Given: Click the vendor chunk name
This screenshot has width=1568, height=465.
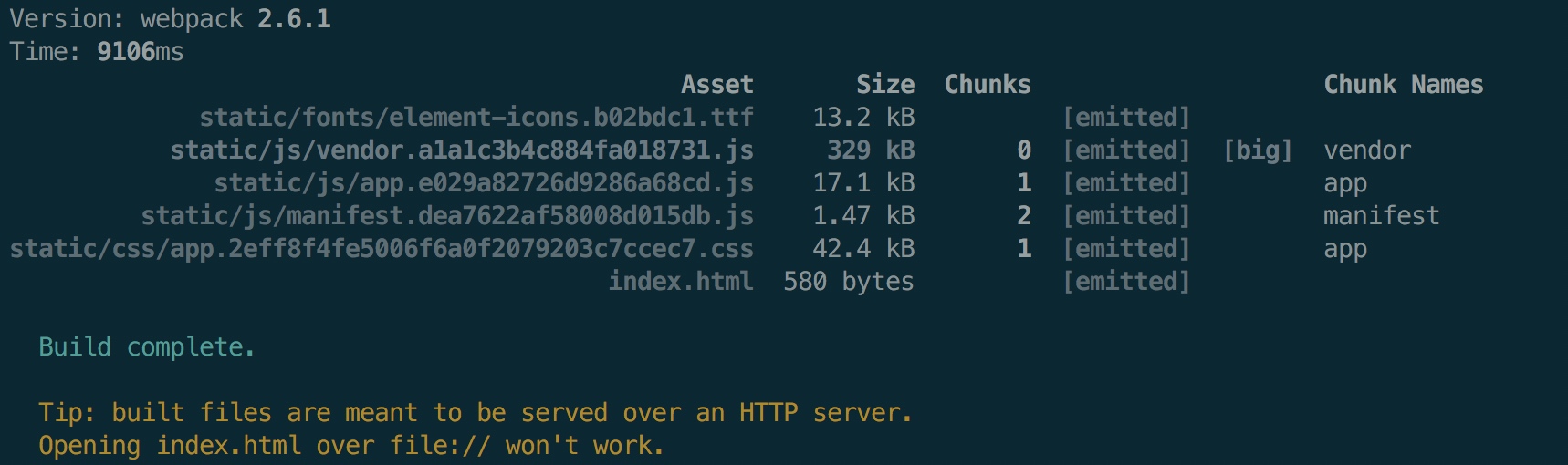Looking at the screenshot, I should pos(1367,150).
